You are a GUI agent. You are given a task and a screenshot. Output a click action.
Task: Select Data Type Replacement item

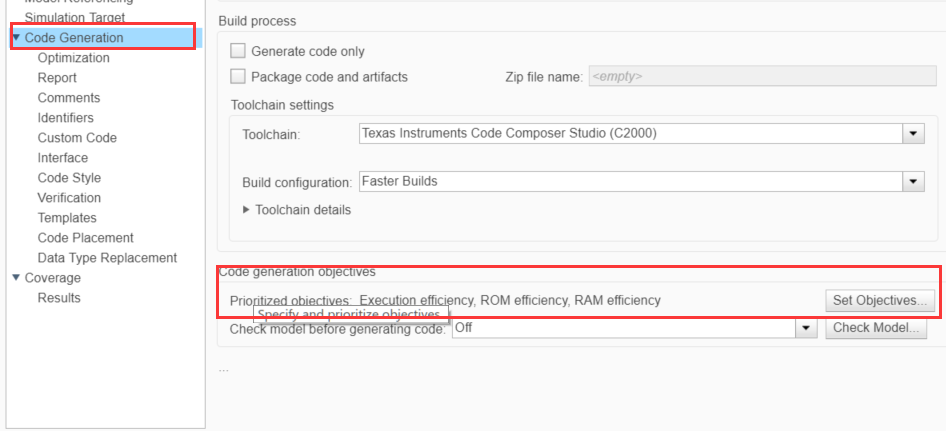point(107,258)
